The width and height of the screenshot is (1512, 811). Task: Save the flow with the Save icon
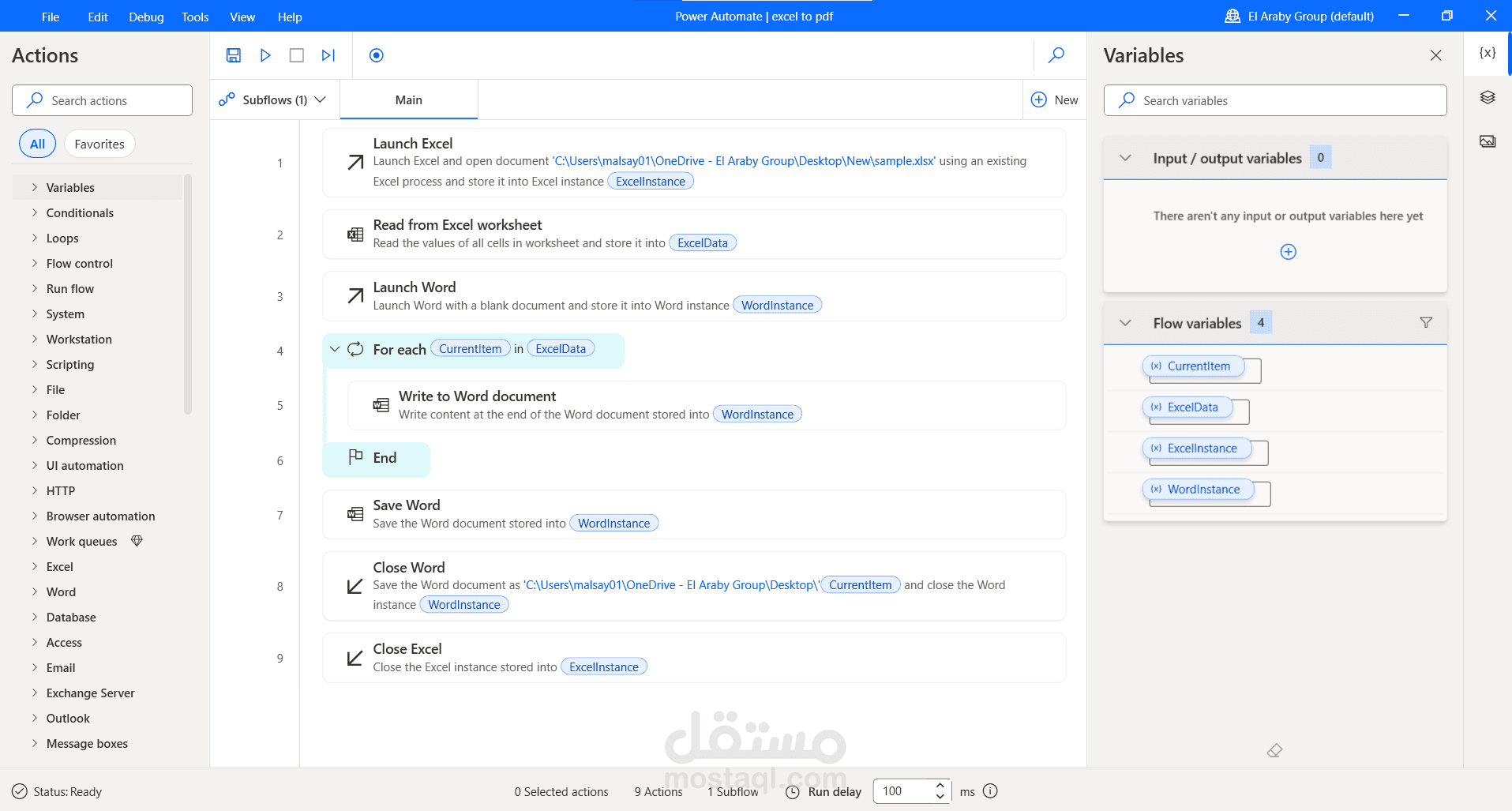point(233,55)
